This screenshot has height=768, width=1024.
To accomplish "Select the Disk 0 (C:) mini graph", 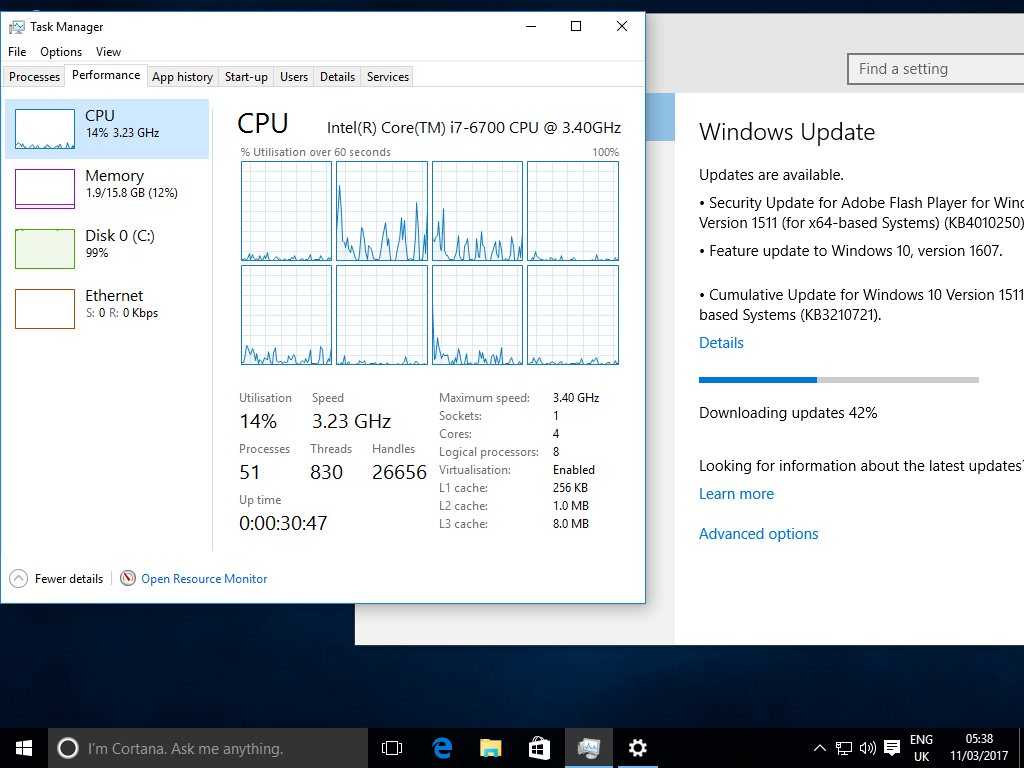I will point(44,249).
